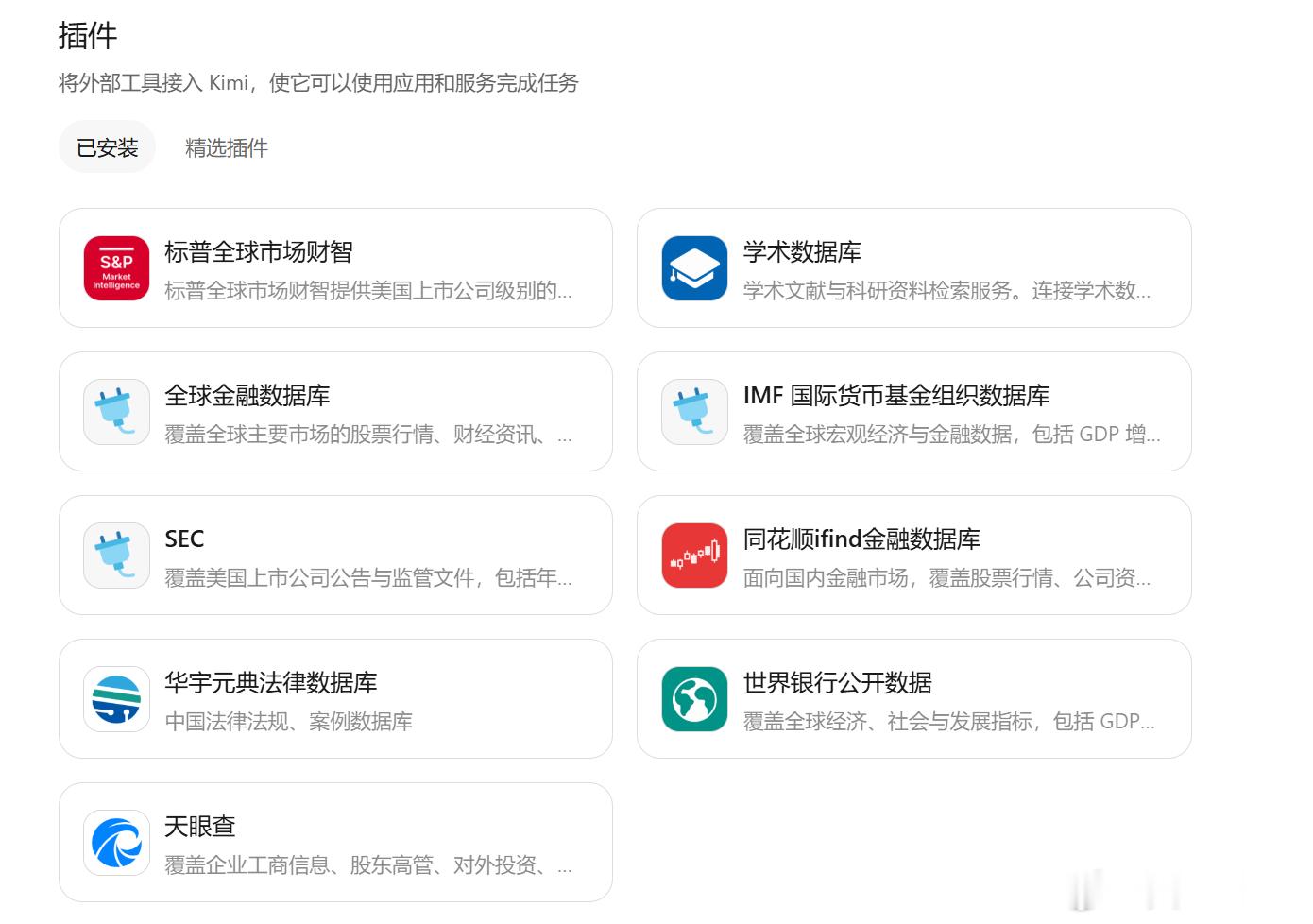
Task: Click description 面向国内金融市场，覆盖股票行情、公司资...
Action: coord(946,578)
